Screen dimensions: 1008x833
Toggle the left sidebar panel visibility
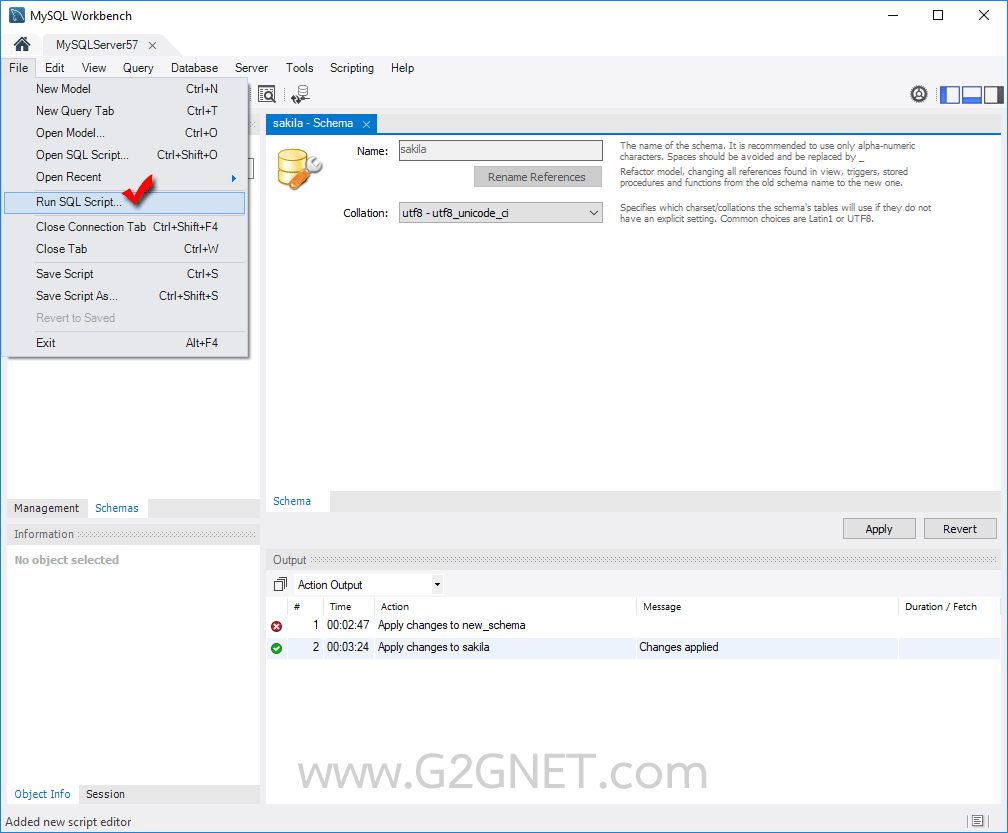pos(950,94)
